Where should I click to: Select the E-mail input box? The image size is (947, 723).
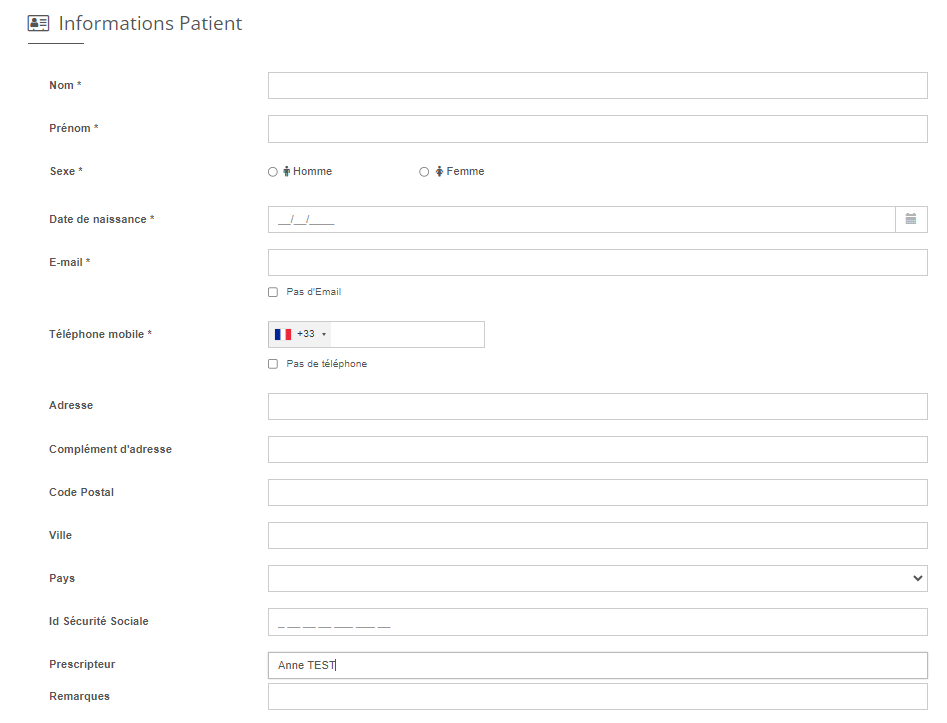coord(598,263)
